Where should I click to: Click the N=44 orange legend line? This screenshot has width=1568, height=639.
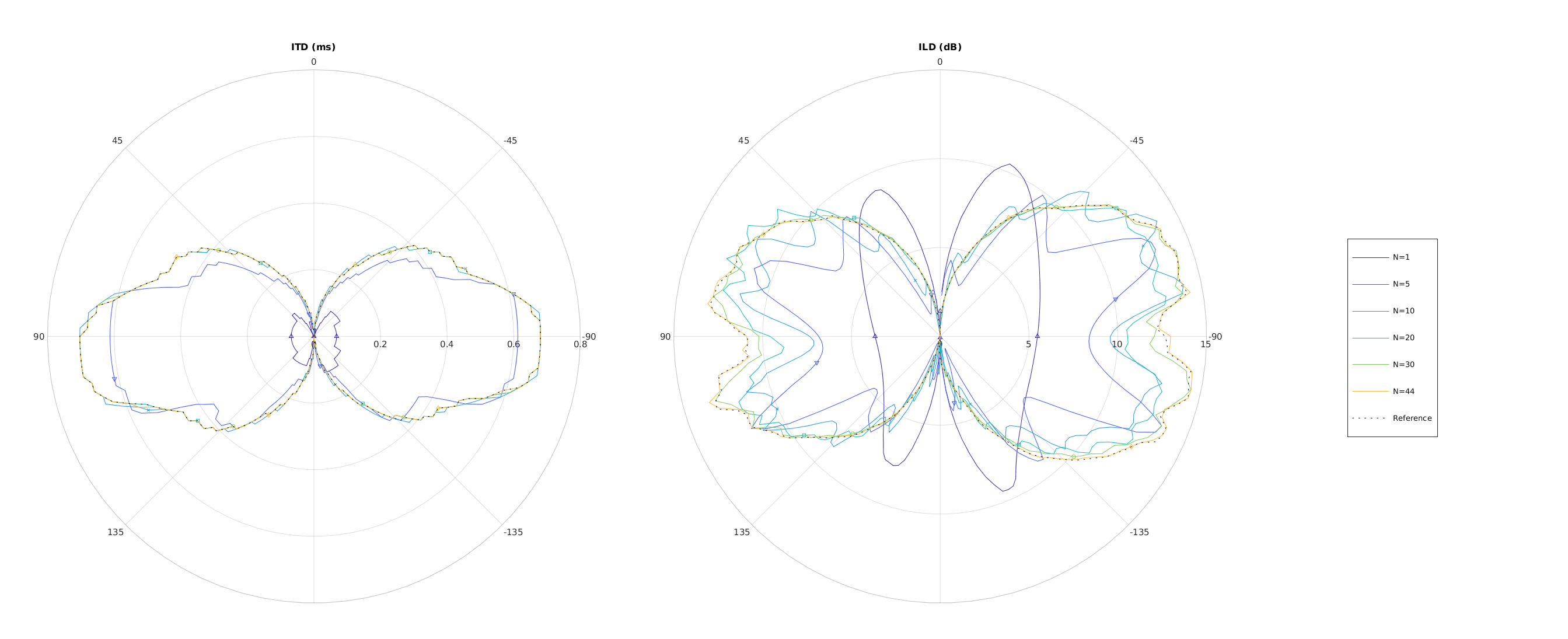pyautogui.click(x=1370, y=392)
